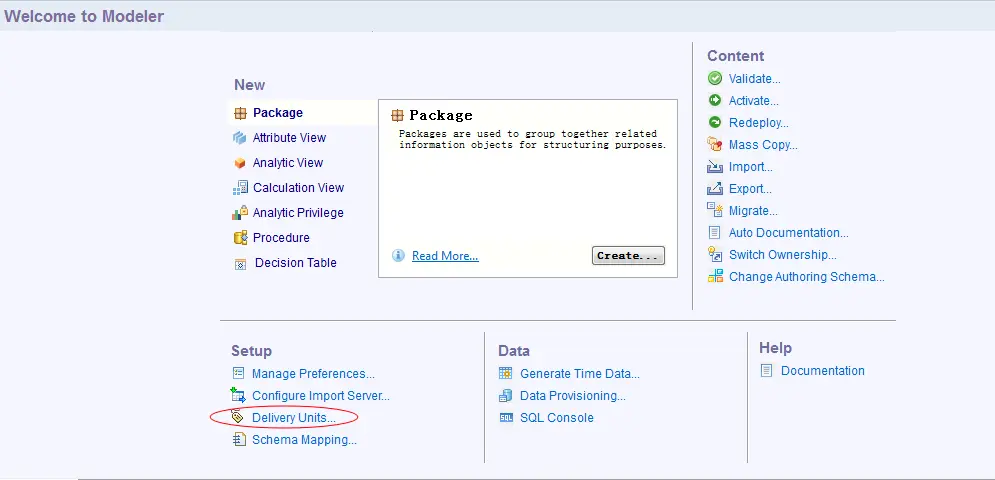This screenshot has height=480, width=995.
Task: Click the Activate arrow icon
Action: [715, 101]
